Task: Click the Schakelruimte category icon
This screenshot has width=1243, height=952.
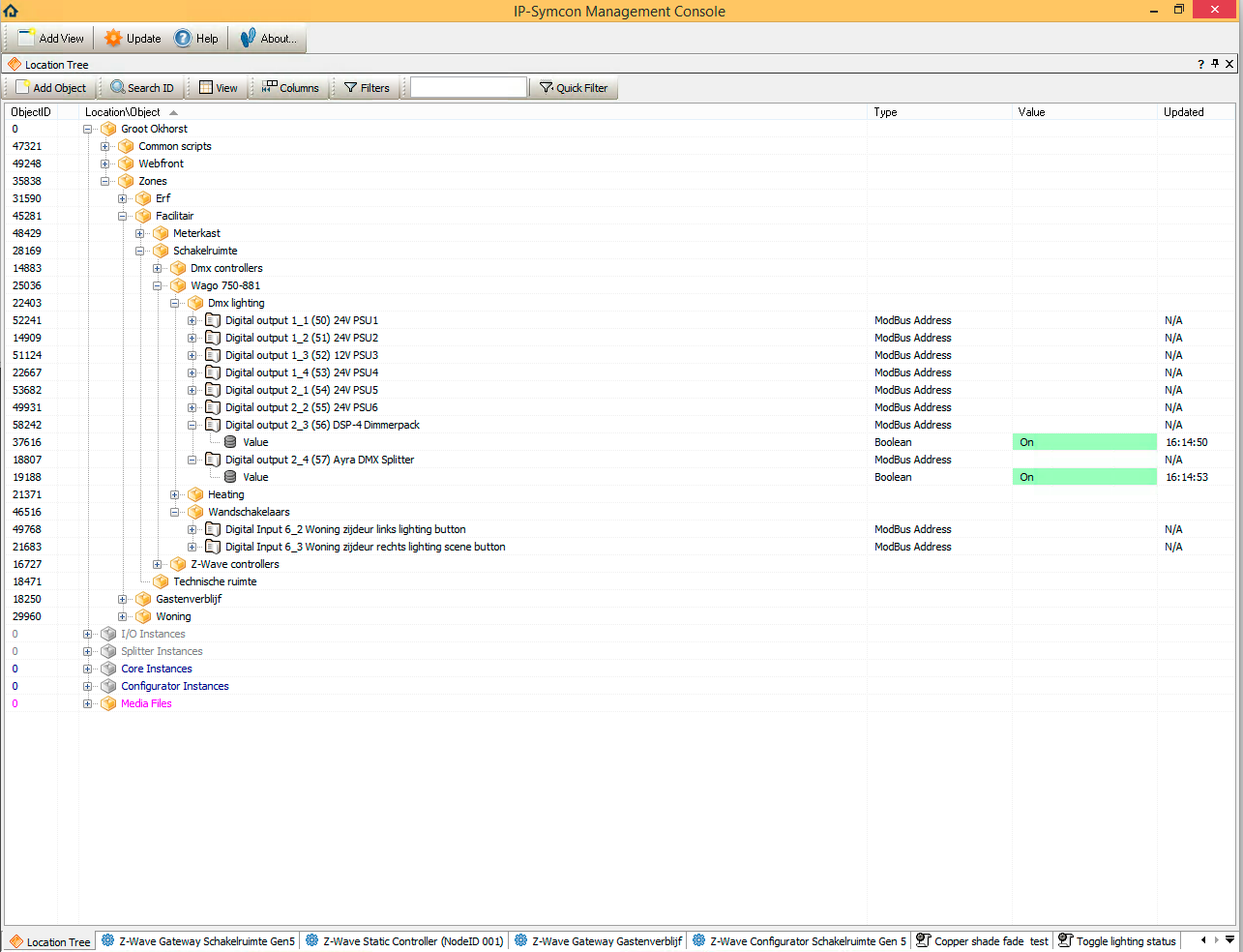Action: [161, 251]
